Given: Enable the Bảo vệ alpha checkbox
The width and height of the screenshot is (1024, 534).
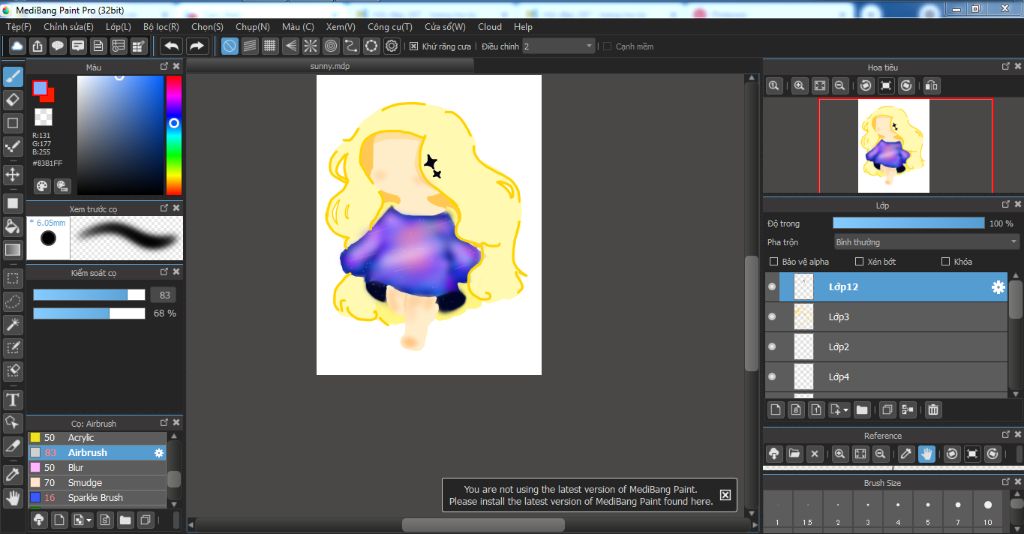Looking at the screenshot, I should (773, 262).
